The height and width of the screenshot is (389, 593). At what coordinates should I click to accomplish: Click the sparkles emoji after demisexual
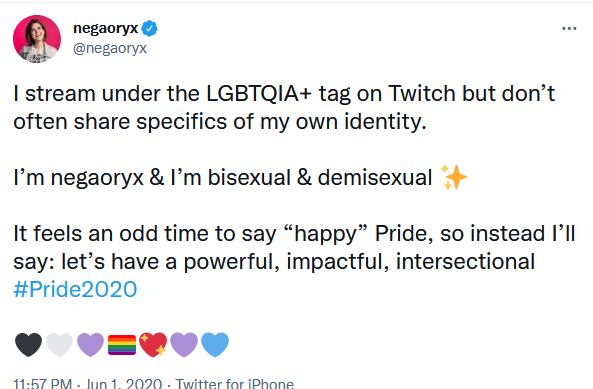coord(454,177)
